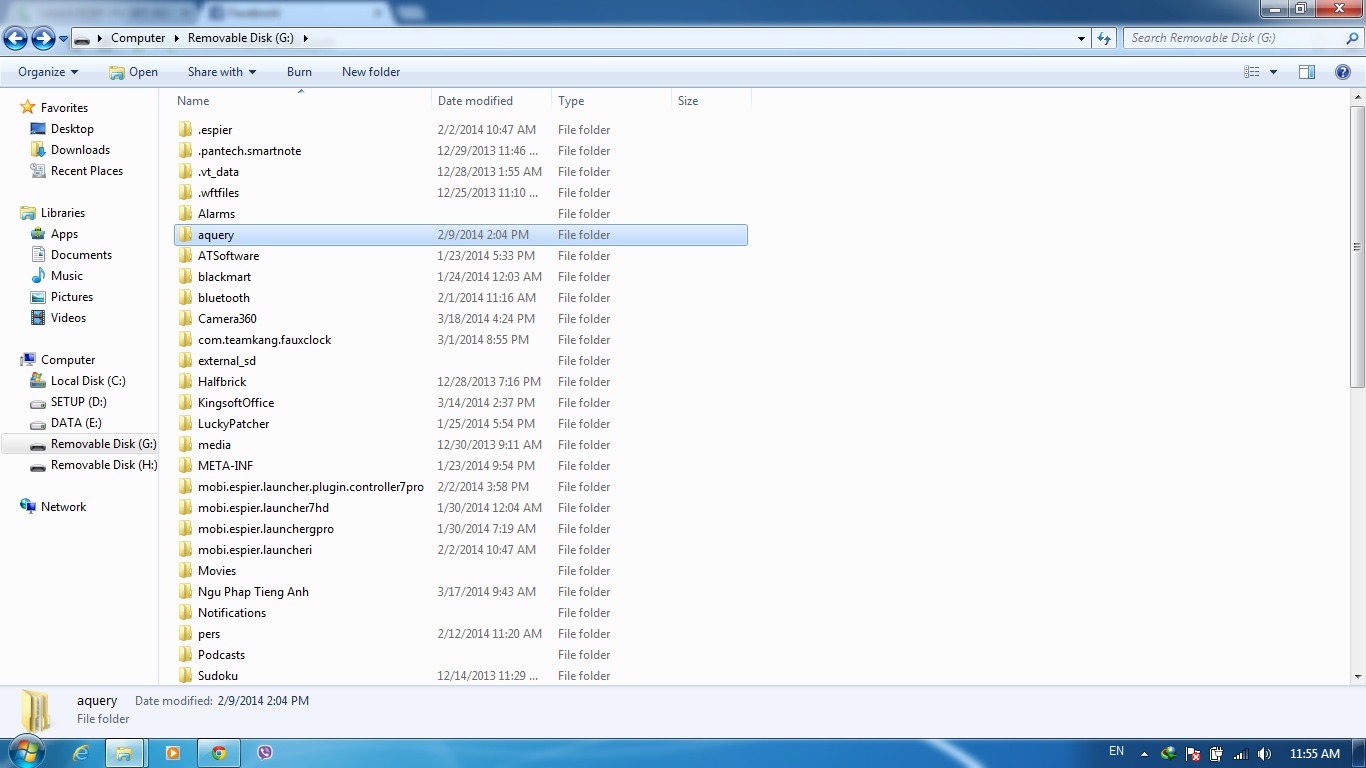Click the volume speaker tray icon
This screenshot has height=768, width=1366.
[1264, 753]
